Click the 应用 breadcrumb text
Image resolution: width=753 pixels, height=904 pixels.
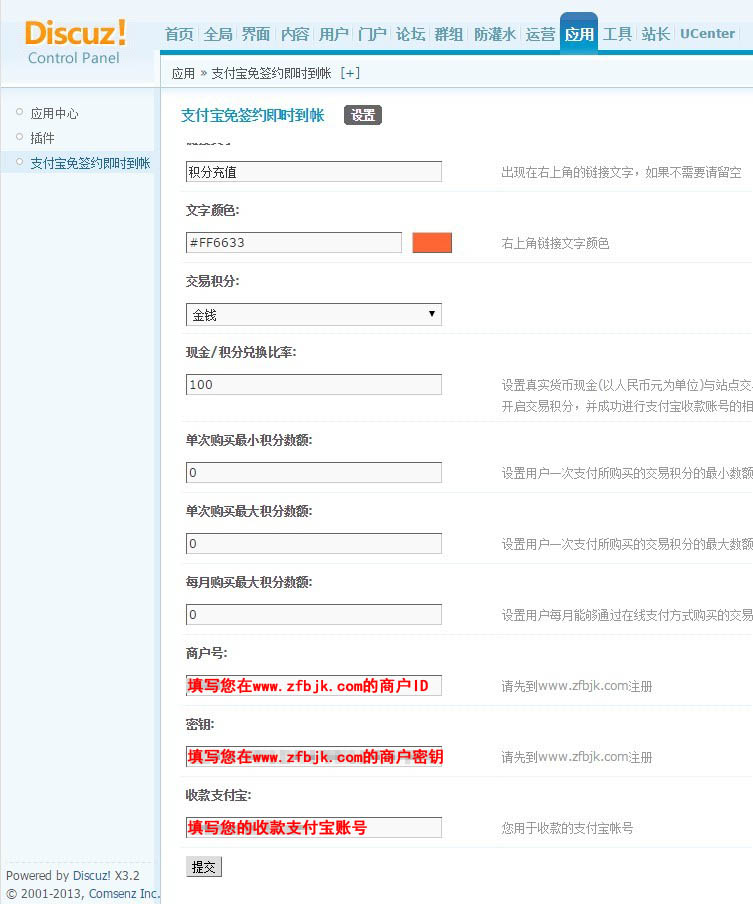coord(183,73)
